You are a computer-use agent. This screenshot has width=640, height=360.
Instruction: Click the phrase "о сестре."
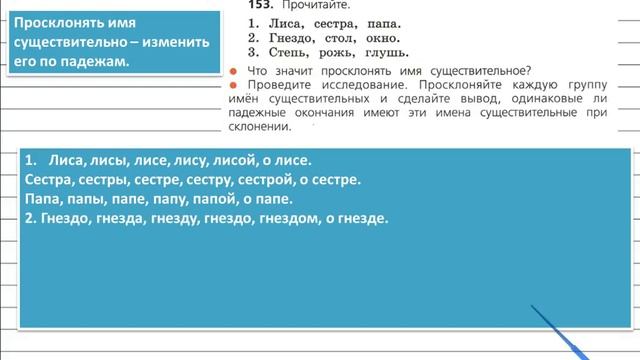(x=330, y=180)
